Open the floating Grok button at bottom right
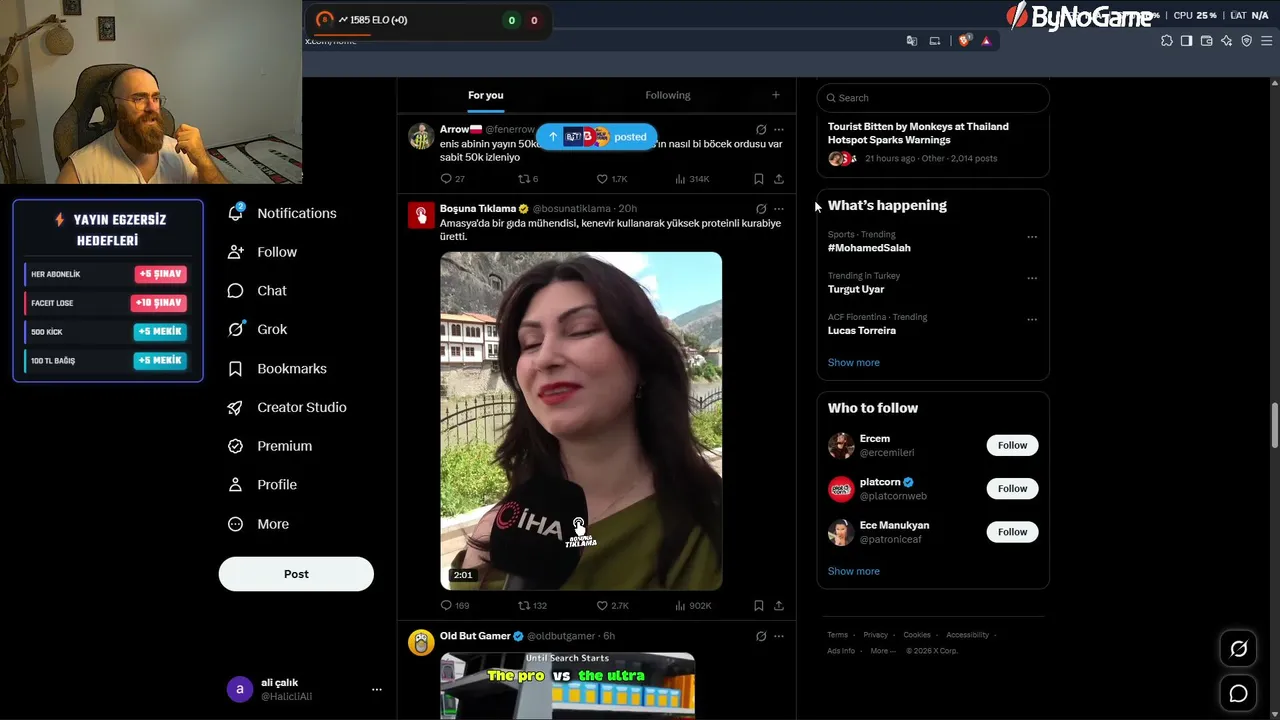Screen dimensions: 1280x720 tap(1238, 649)
